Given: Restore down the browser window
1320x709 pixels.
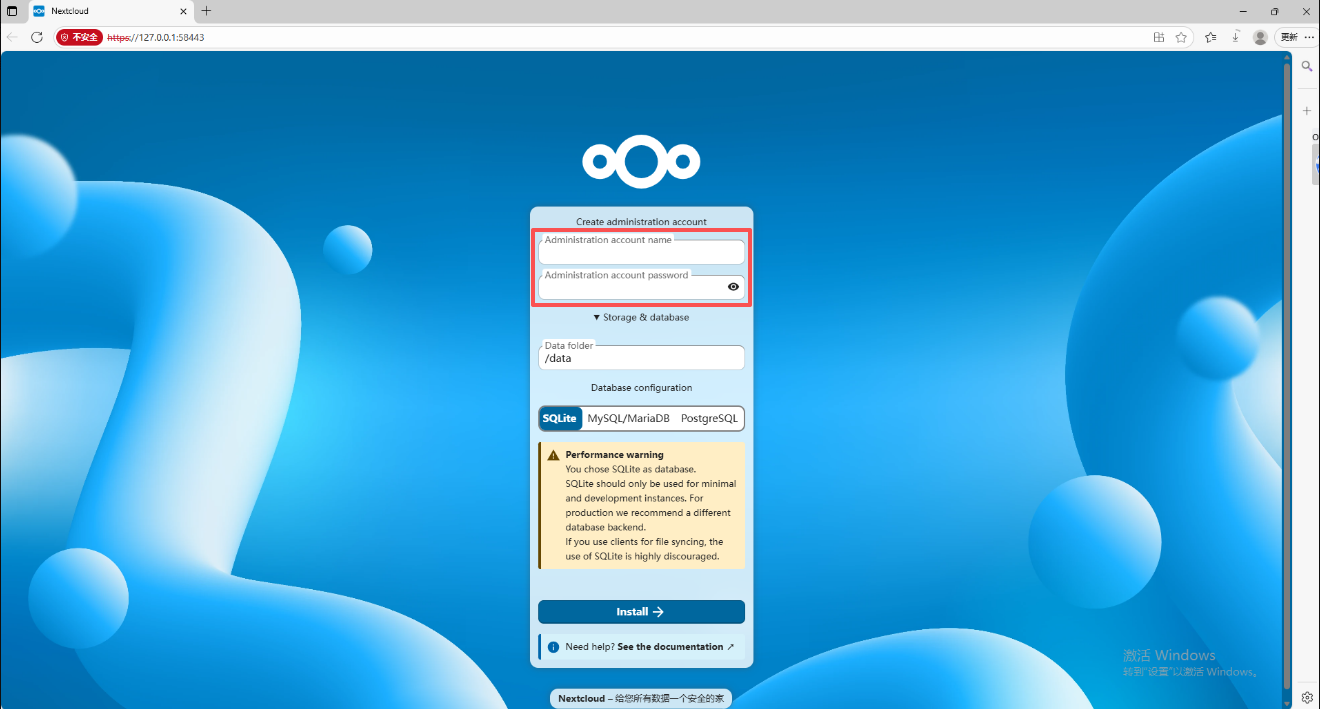Looking at the screenshot, I should 1274,11.
